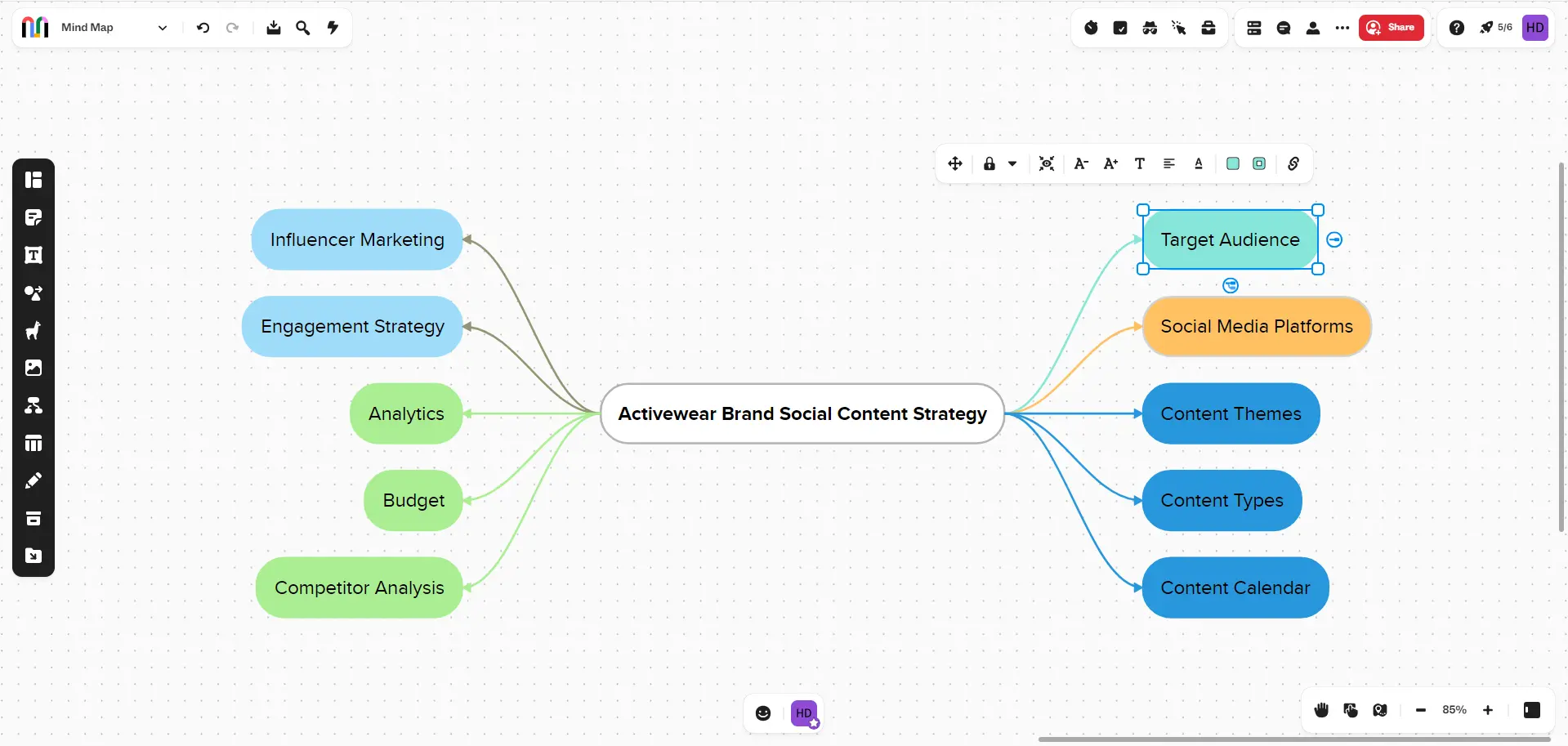Select the Content Themes node
Screen dimensions: 1568x746
[1231, 413]
